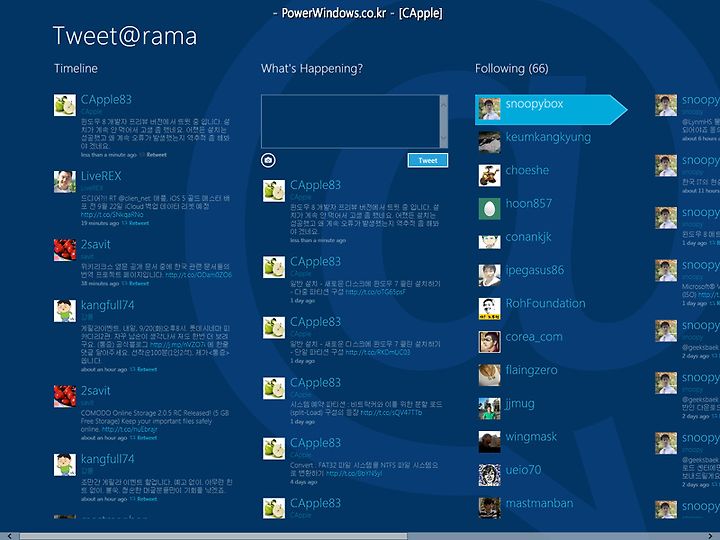This screenshot has width=720, height=540.
Task: Click CApple83's apple avatar atop Timeline
Action: pos(65,105)
